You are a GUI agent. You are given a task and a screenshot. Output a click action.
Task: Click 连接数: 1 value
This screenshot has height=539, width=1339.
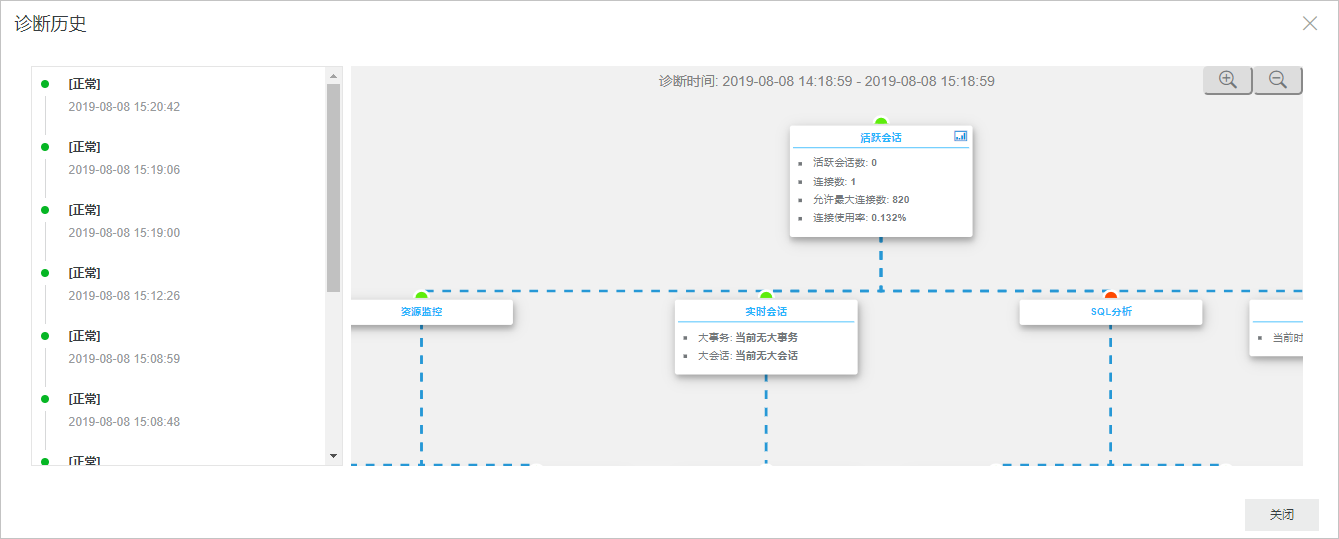(834, 181)
